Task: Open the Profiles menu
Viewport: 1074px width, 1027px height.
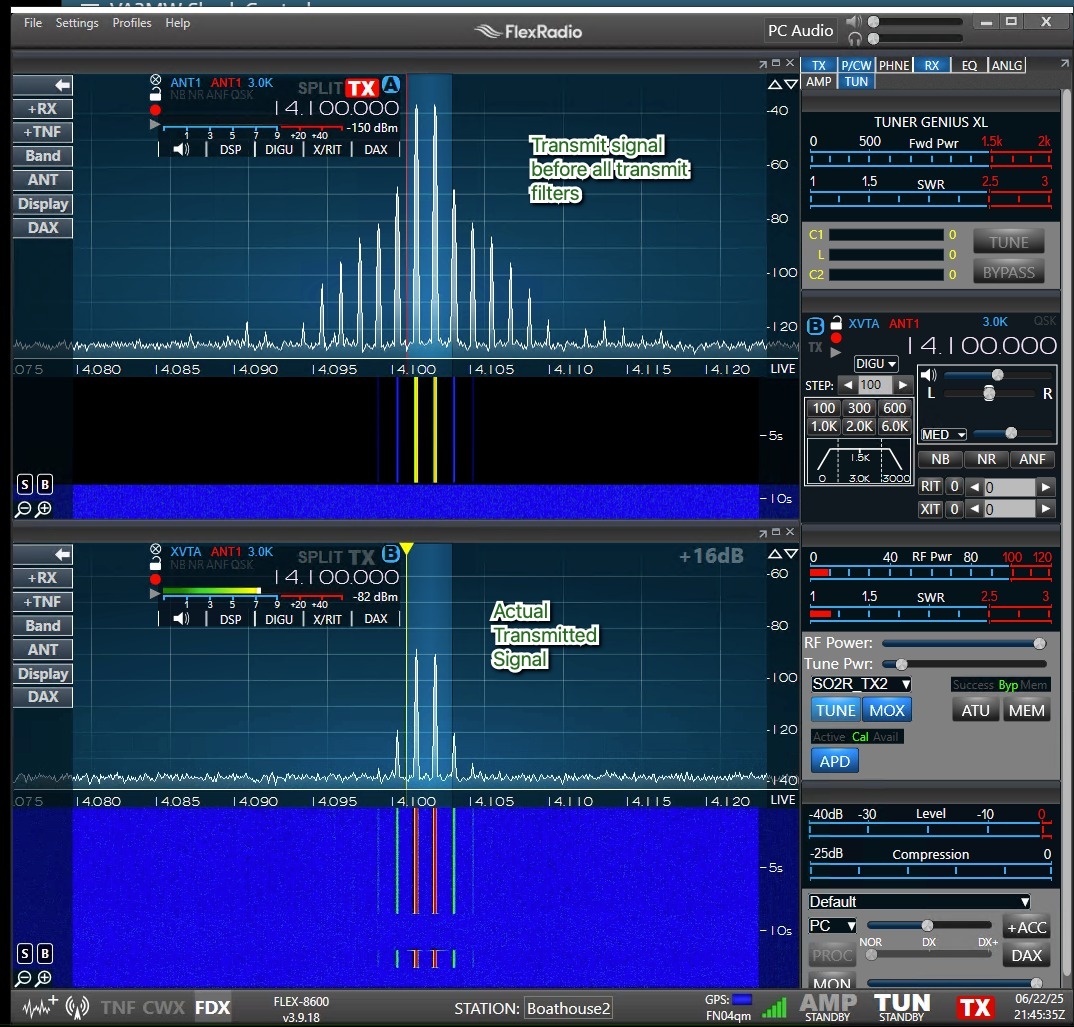Action: 132,23
